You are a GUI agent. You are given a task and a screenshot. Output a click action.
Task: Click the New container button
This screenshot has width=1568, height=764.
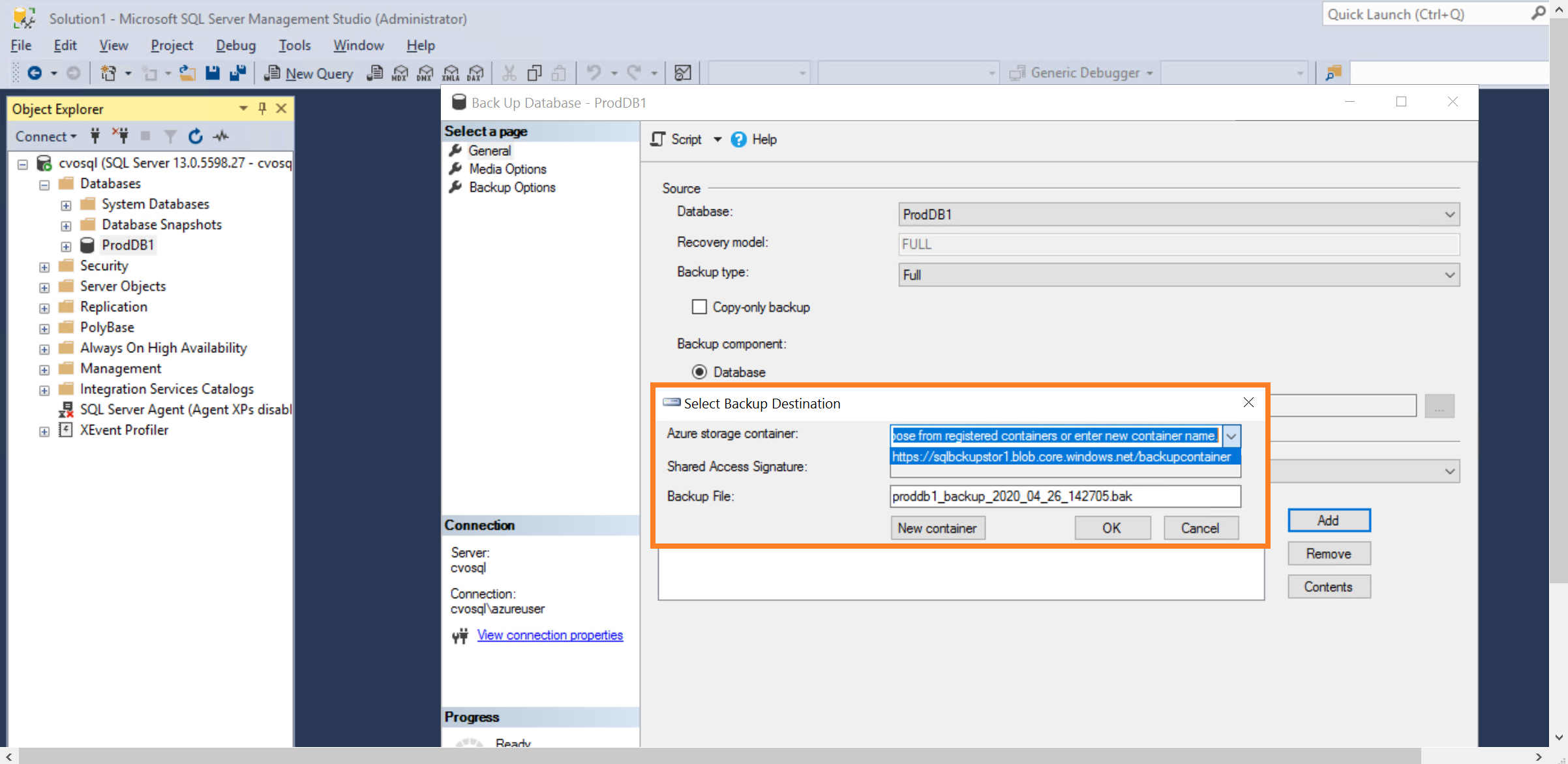tap(937, 528)
